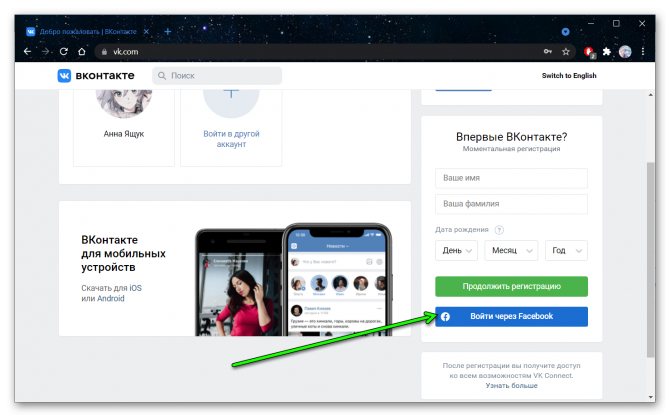Click the browser back arrow
Image resolution: width=670 pixels, height=417 pixels.
tap(27, 52)
